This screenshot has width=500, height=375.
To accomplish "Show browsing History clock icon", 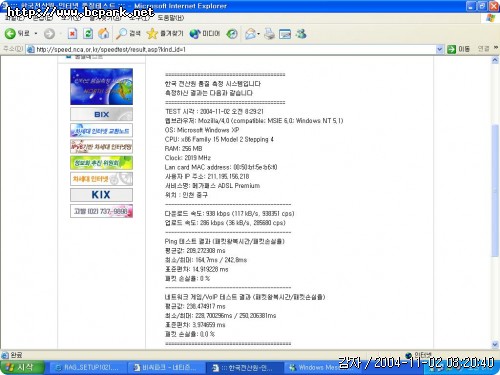I will [232, 34].
